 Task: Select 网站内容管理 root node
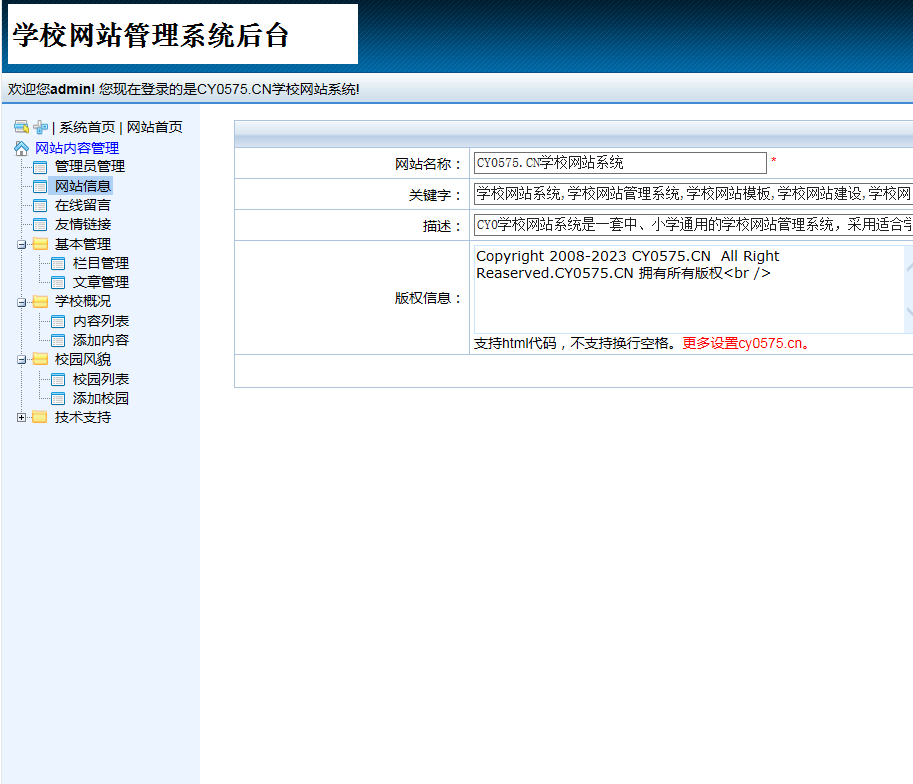point(77,149)
